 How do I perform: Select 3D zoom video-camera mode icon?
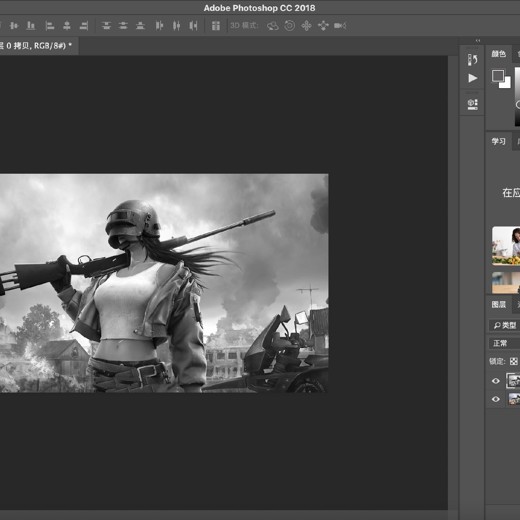(x=340, y=26)
